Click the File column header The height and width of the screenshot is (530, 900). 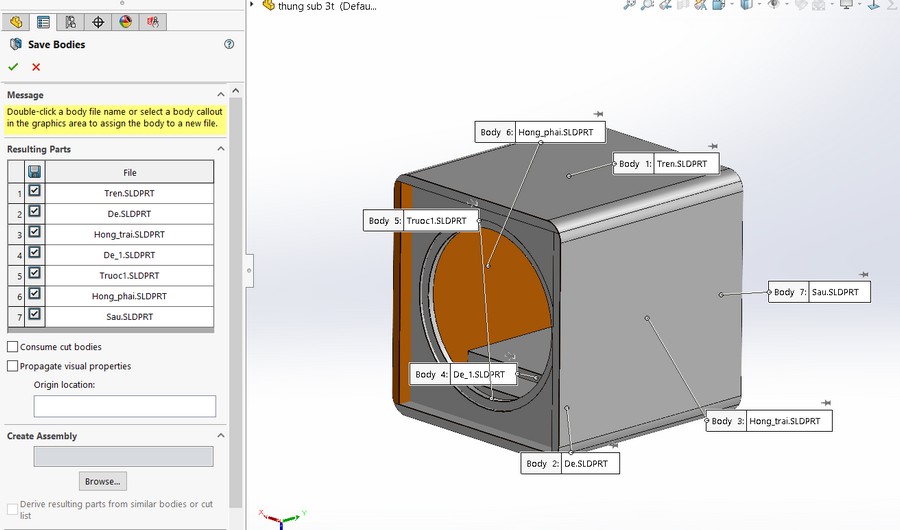tap(129, 172)
